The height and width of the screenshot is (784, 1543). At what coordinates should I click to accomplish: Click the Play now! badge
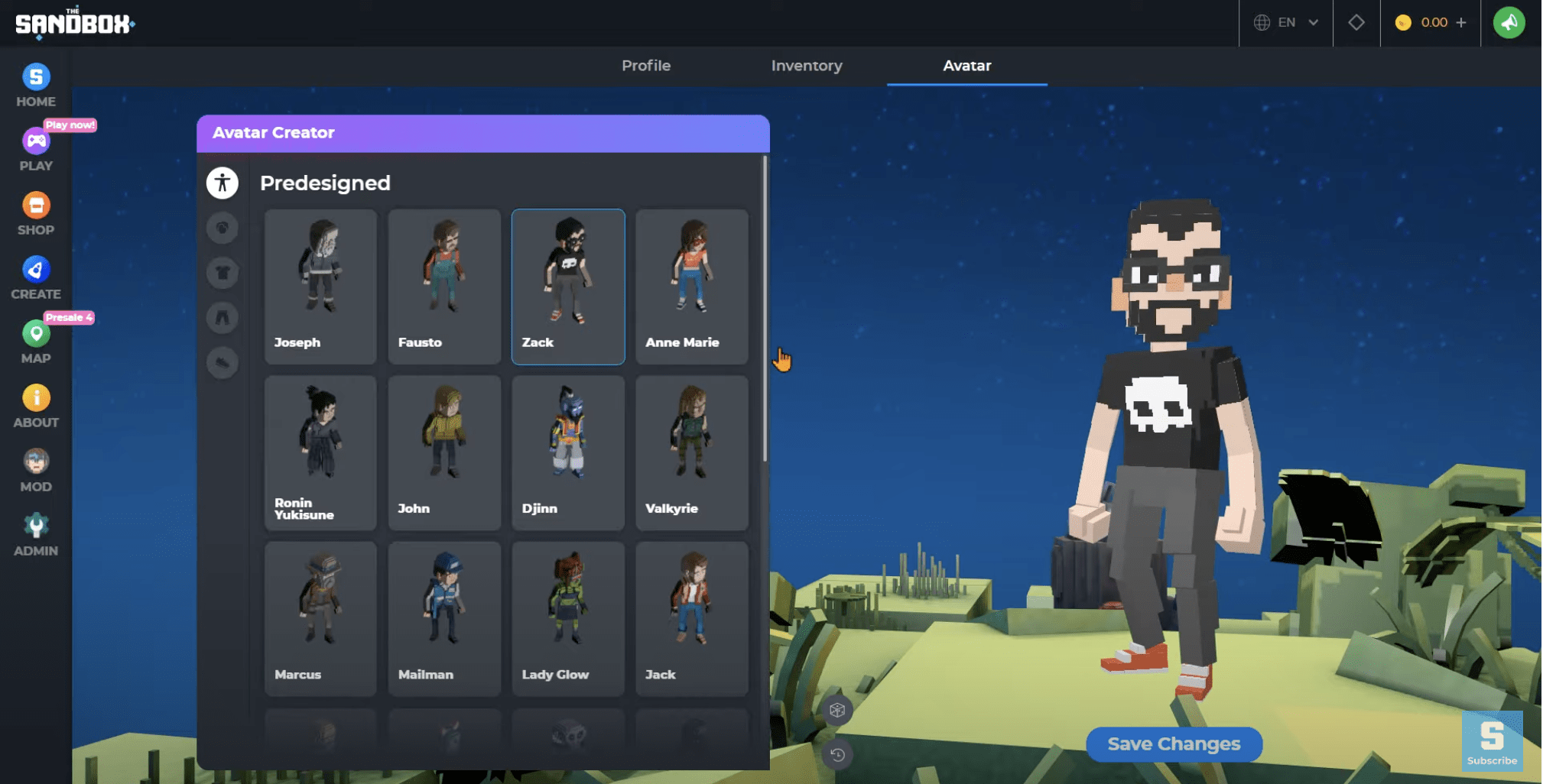click(70, 125)
